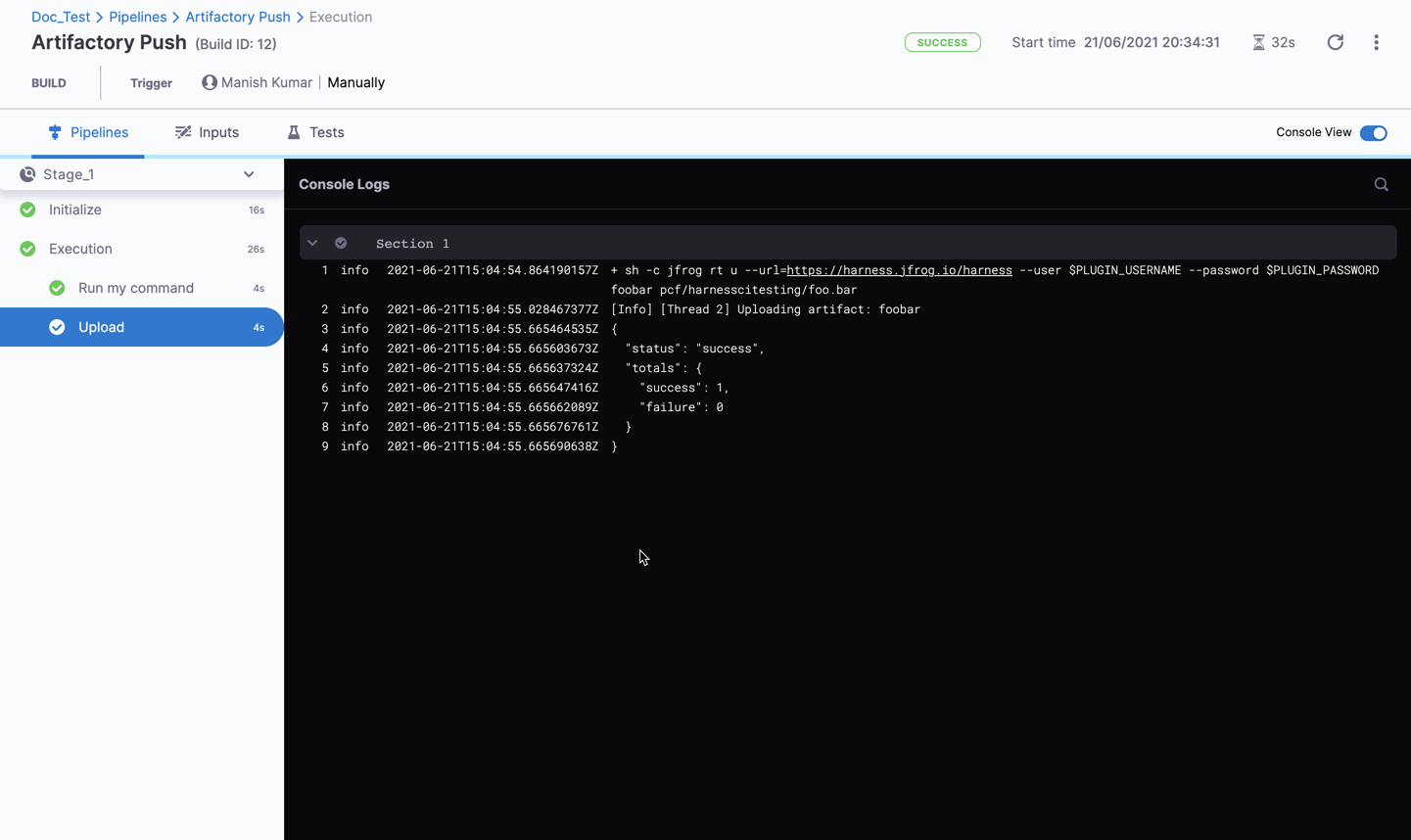The width and height of the screenshot is (1411, 840).
Task: Click the green check beside Initialize
Action: click(x=27, y=210)
